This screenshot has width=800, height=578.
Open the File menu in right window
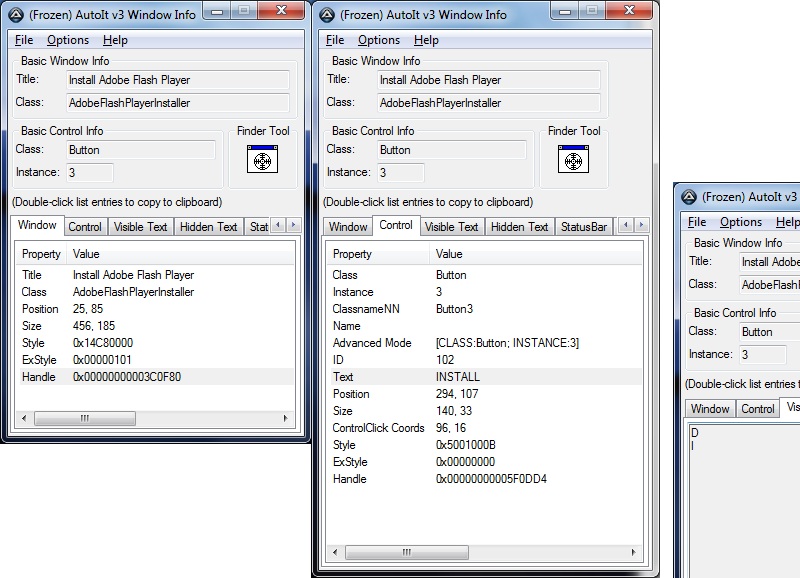pyautogui.click(x=697, y=222)
